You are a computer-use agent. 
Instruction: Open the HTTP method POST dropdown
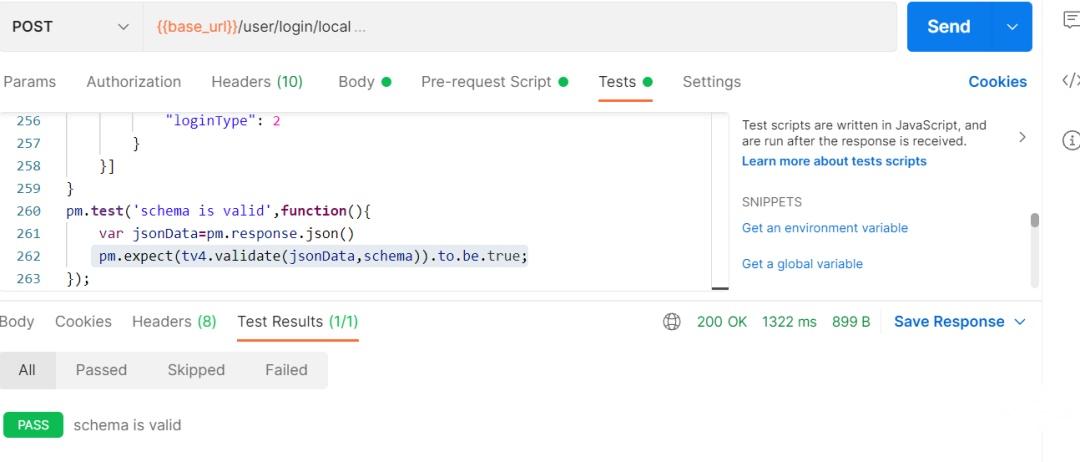(x=71, y=27)
